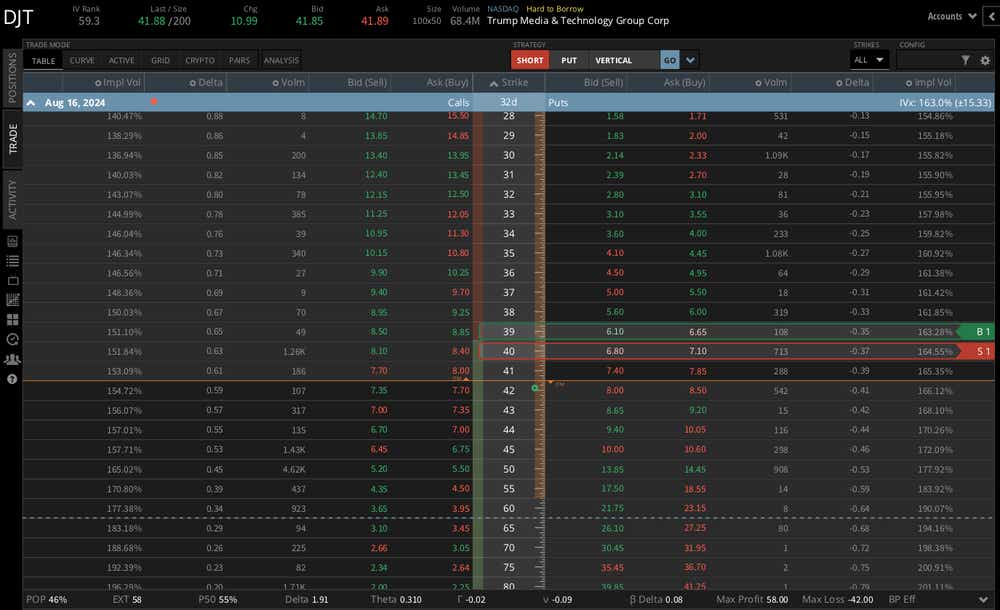This screenshot has height=610, width=1000.
Task: Open the Config settings gear icon
Action: pyautogui.click(x=985, y=60)
